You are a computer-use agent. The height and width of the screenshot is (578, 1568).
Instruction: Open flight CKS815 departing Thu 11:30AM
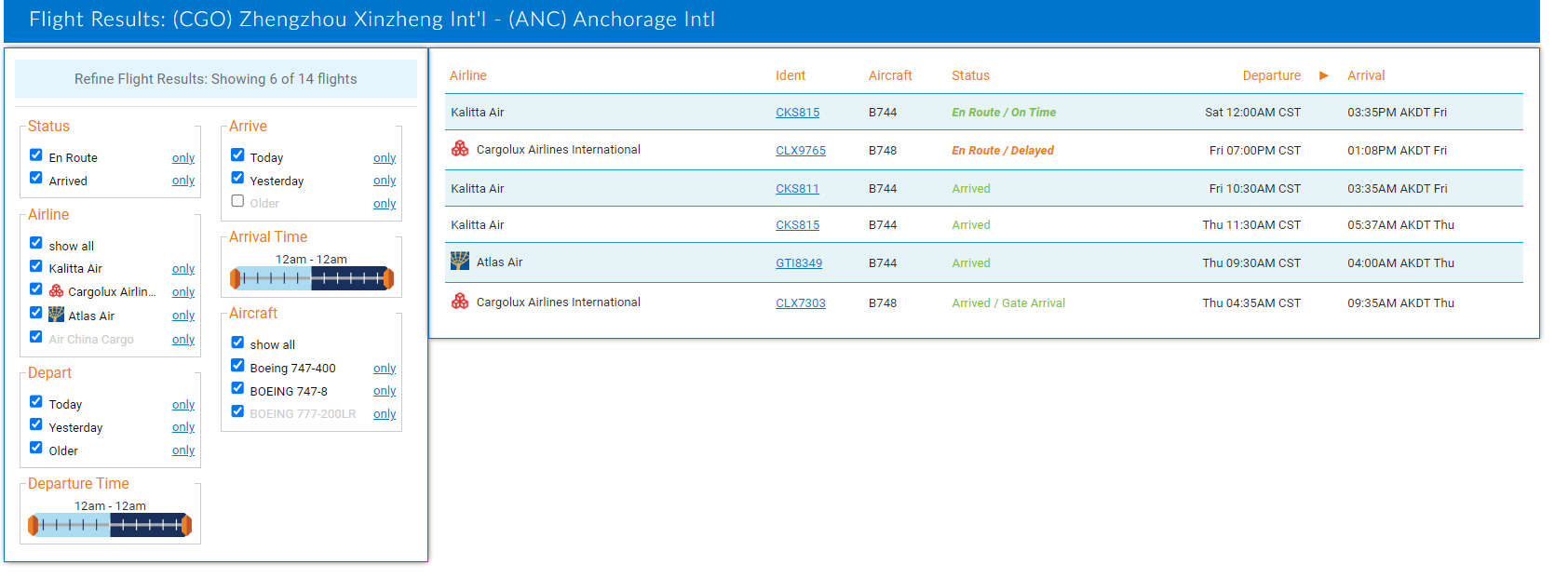pos(798,225)
